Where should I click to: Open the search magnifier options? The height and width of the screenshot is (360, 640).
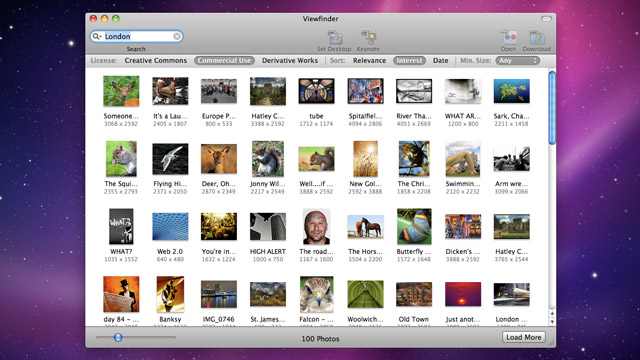point(97,36)
